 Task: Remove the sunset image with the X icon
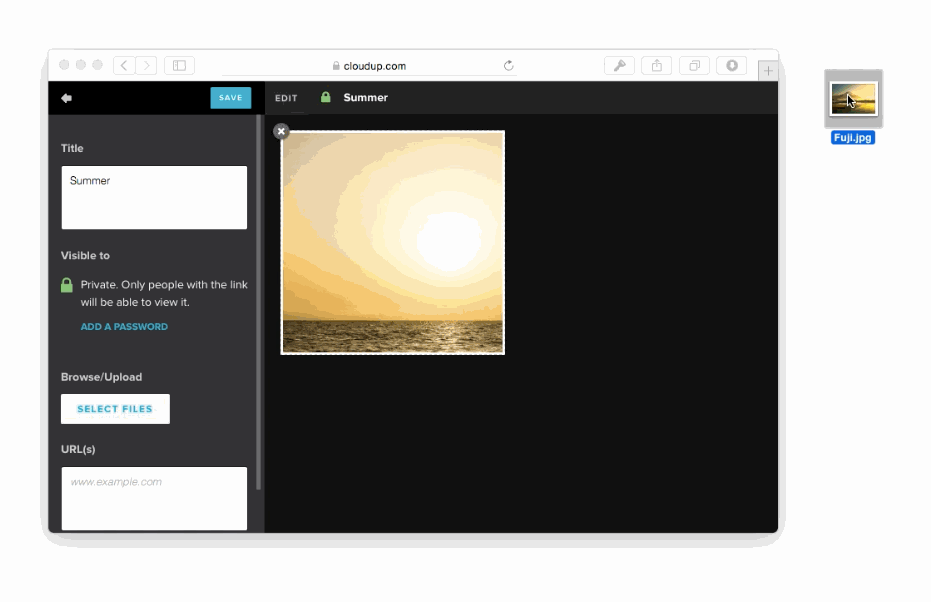point(281,131)
